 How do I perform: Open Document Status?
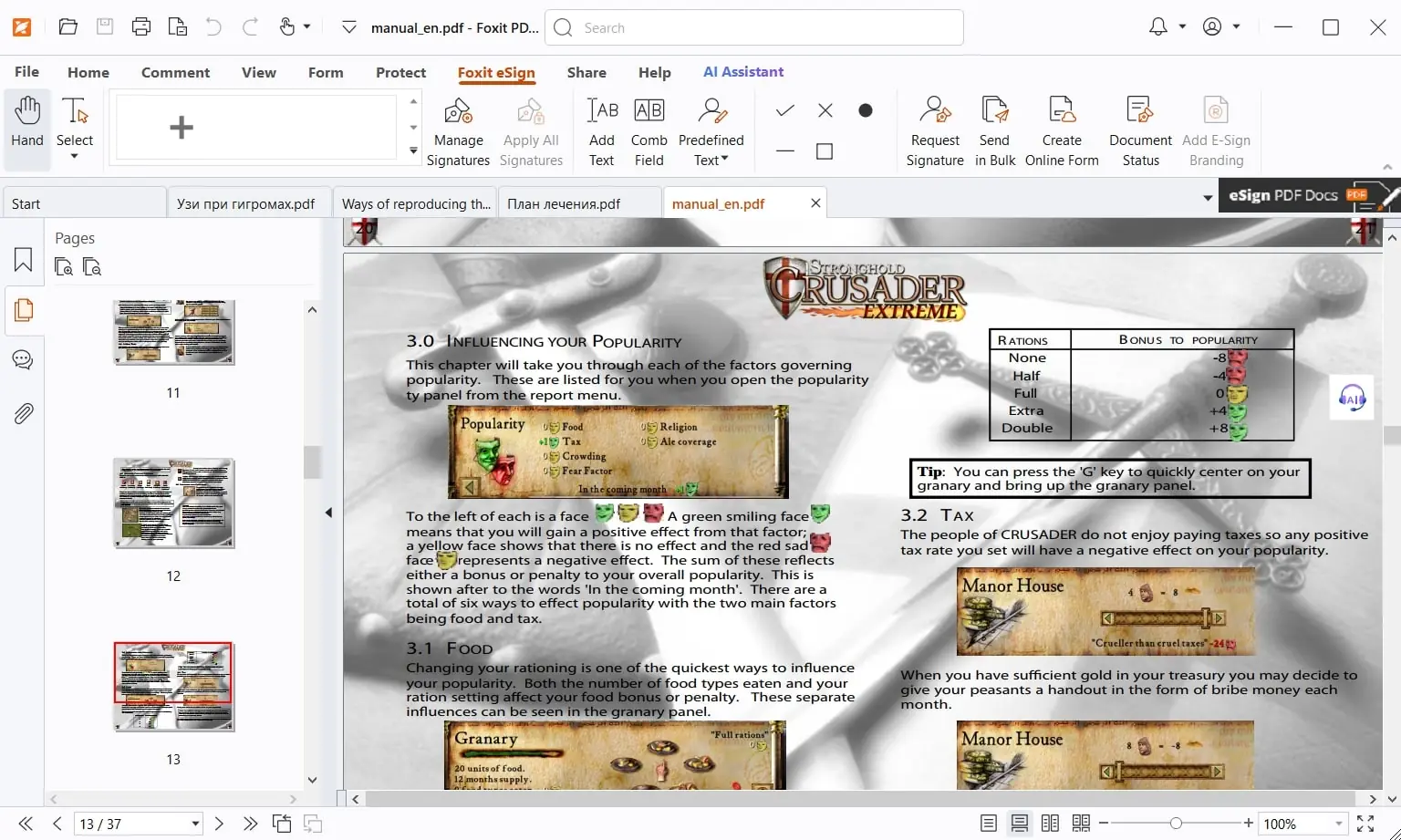point(1140,132)
